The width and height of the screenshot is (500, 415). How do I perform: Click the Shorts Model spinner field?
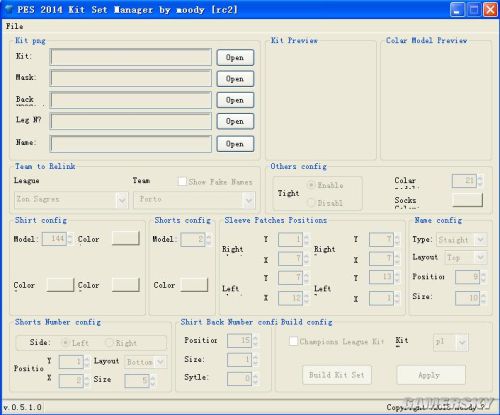pyautogui.click(x=196, y=239)
